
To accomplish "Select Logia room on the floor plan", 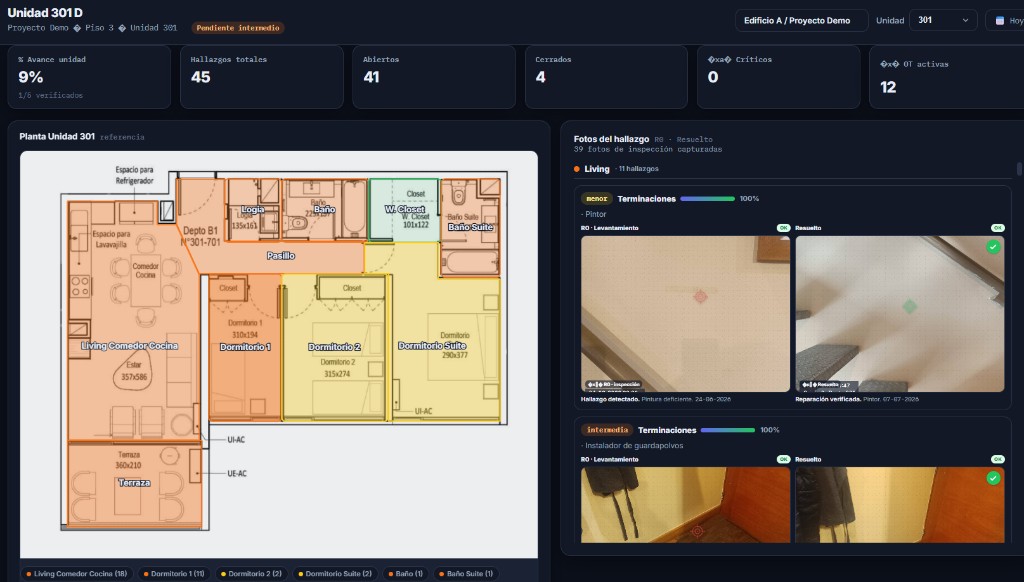I will point(252,210).
